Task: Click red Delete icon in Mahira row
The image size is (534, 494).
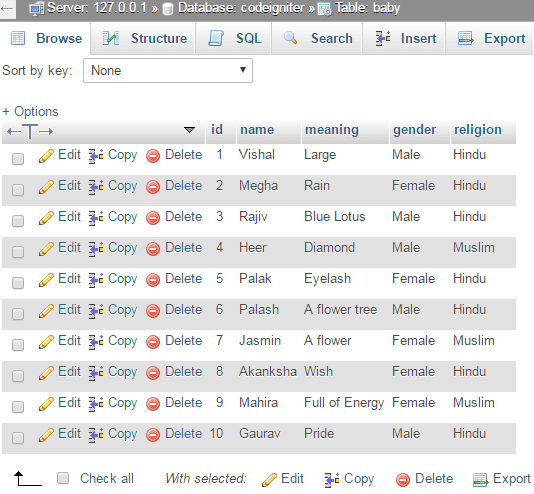Action: pyautogui.click(x=153, y=404)
